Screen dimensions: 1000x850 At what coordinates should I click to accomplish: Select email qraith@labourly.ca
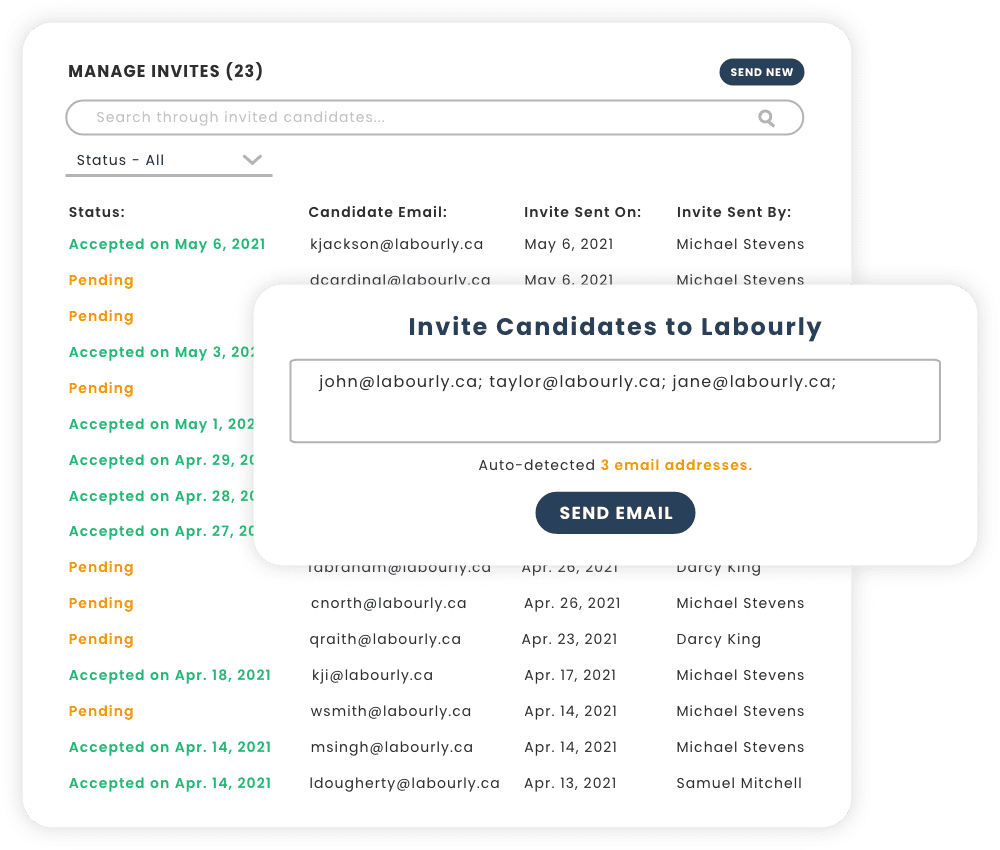(385, 640)
